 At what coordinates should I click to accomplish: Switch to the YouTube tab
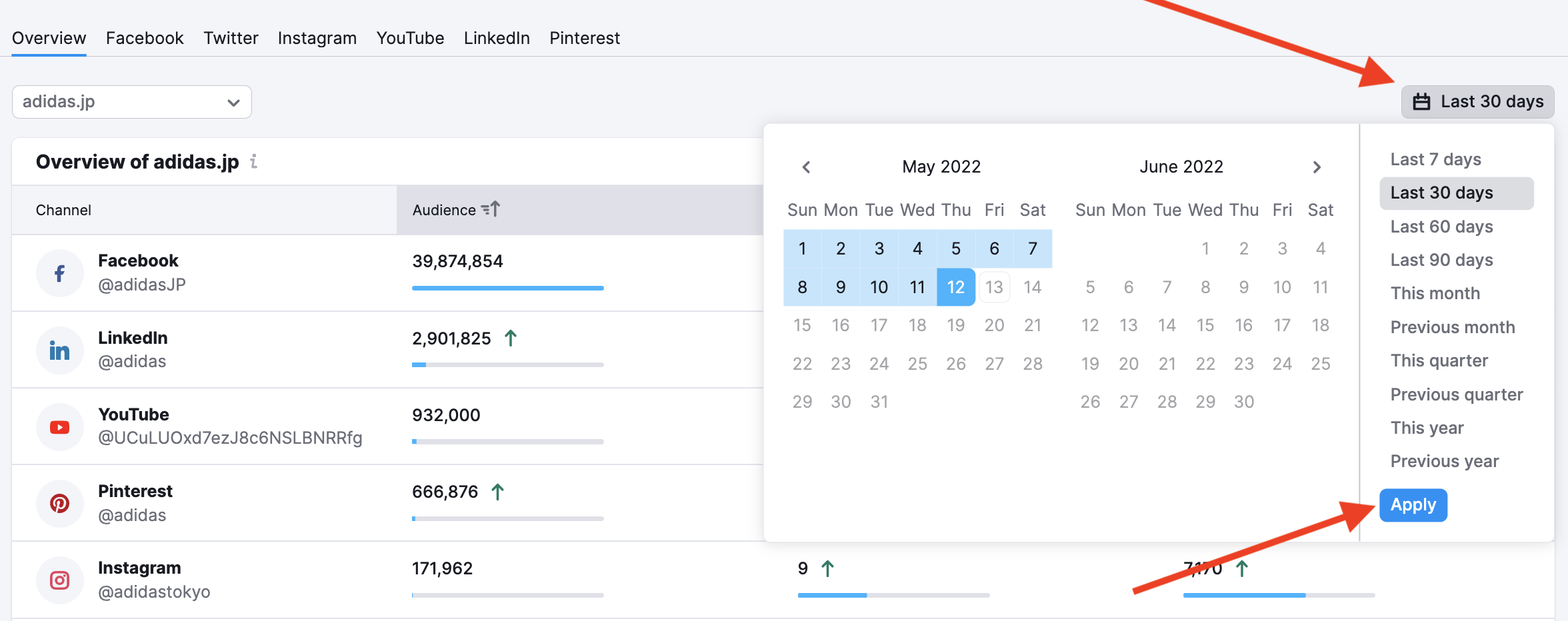click(411, 38)
